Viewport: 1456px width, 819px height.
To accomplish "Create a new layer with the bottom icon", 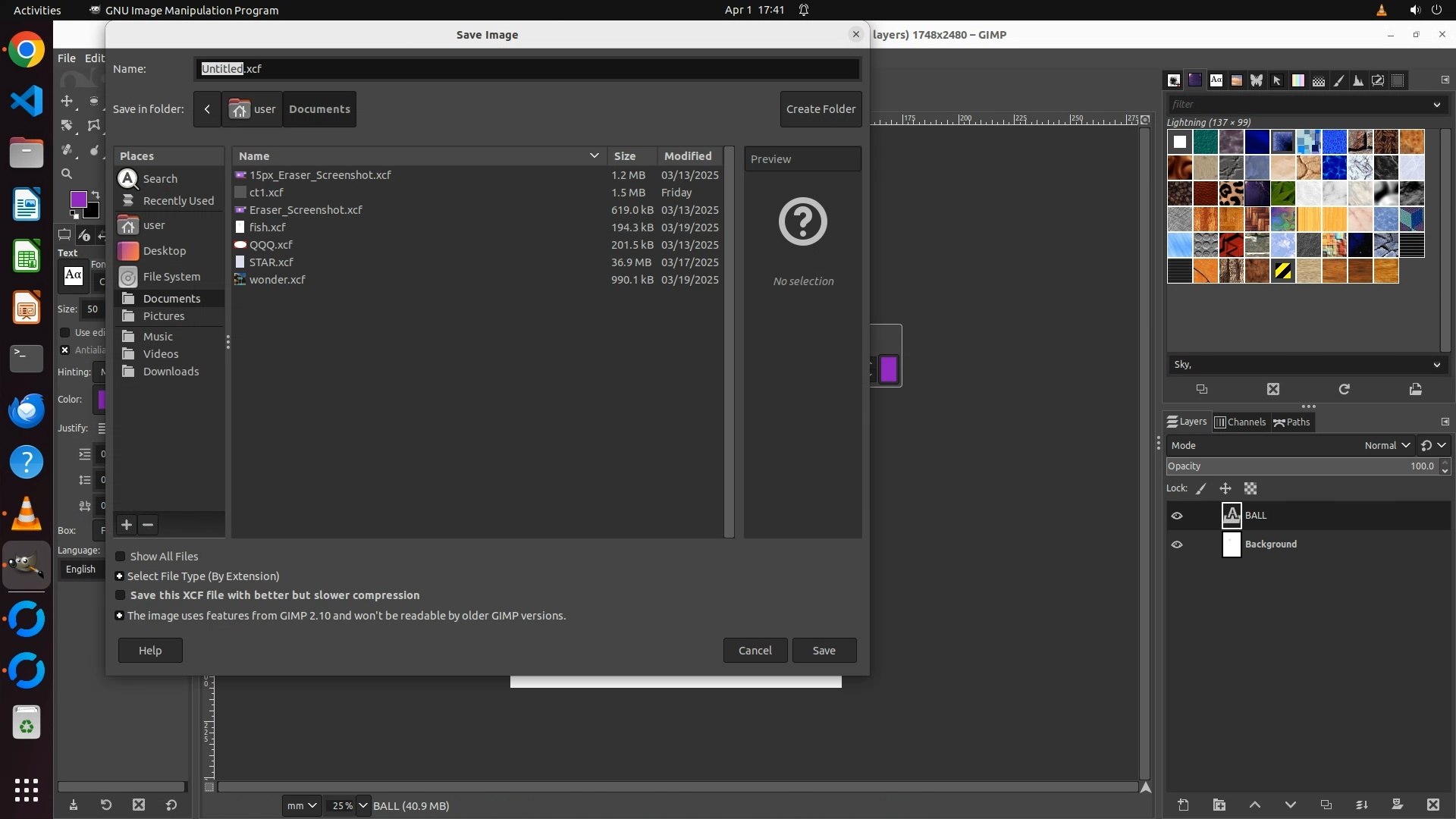I will (x=1183, y=805).
